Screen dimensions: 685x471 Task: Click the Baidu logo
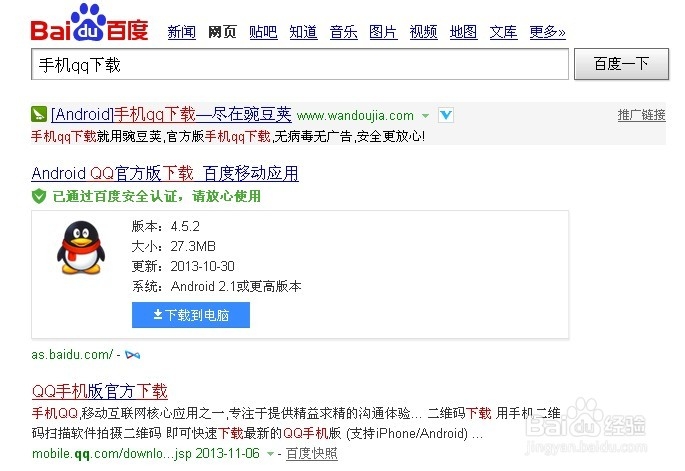tap(90, 23)
